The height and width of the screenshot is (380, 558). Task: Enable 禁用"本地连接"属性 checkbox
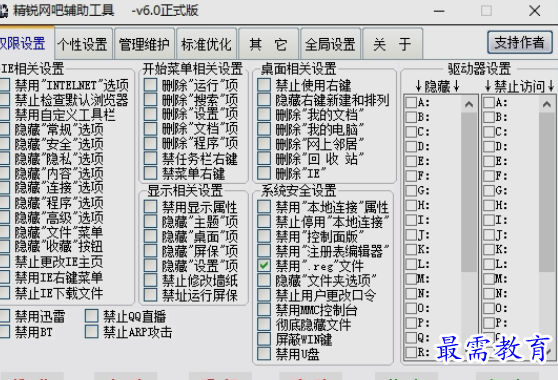tap(264, 207)
